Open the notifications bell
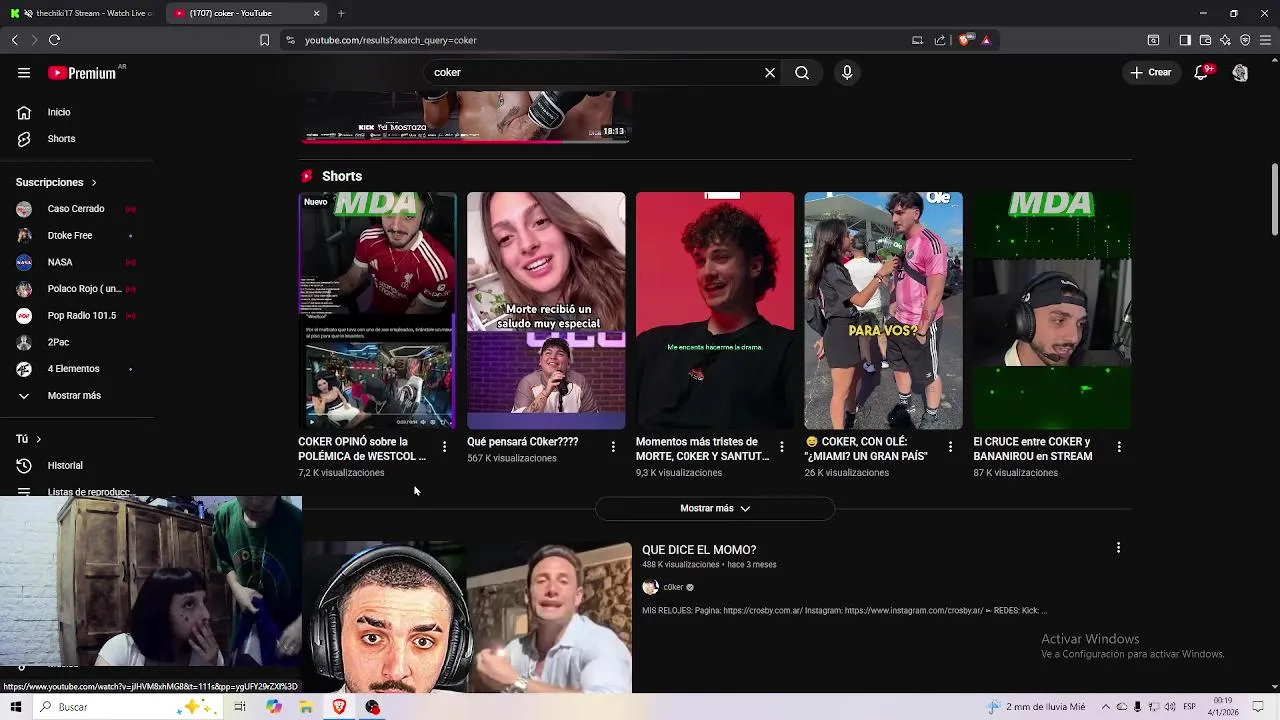The image size is (1280, 720). [1202, 73]
